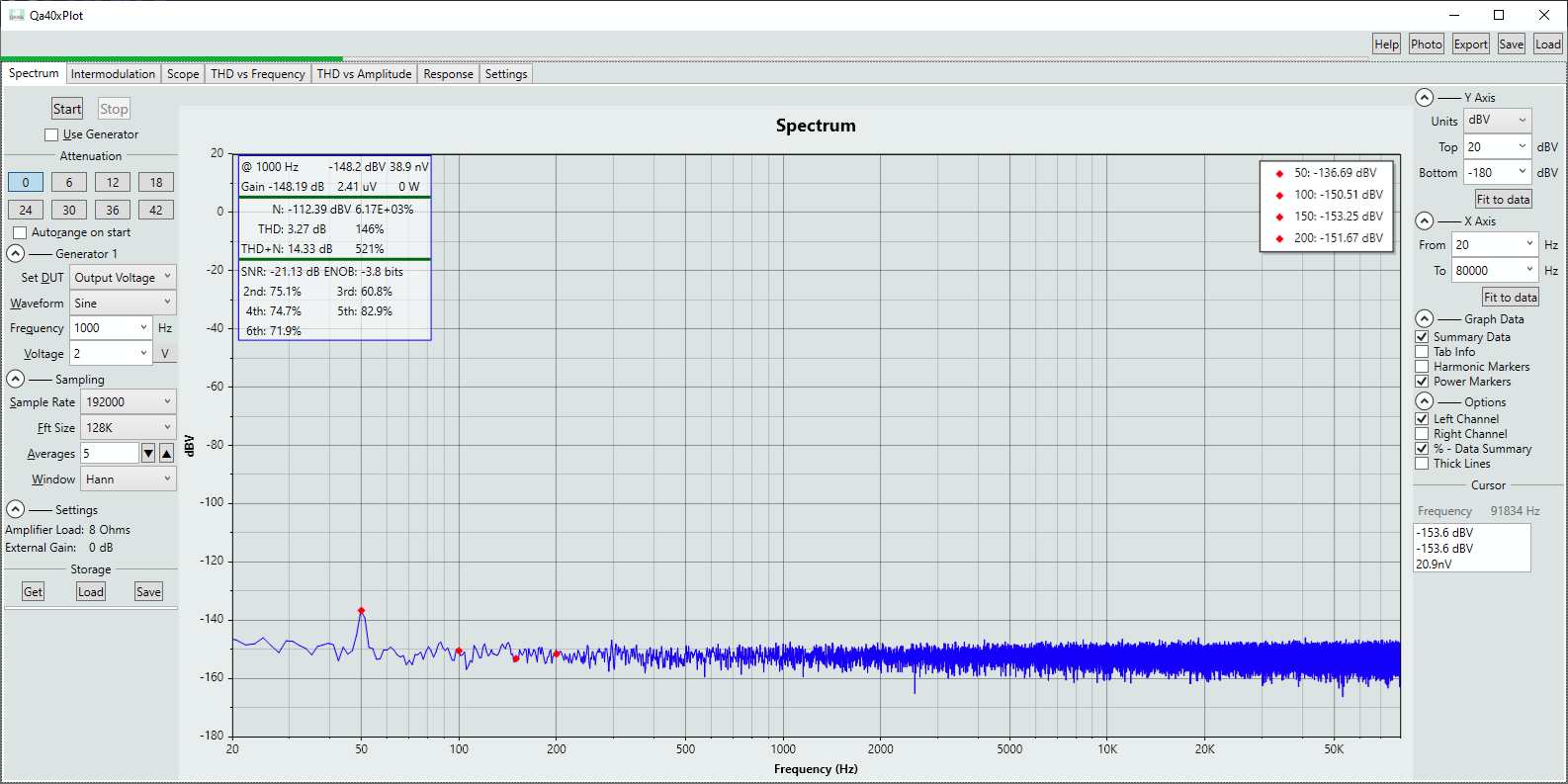Collapse the Graph Data section
This screenshot has height=784, width=1568.
coord(1424,318)
